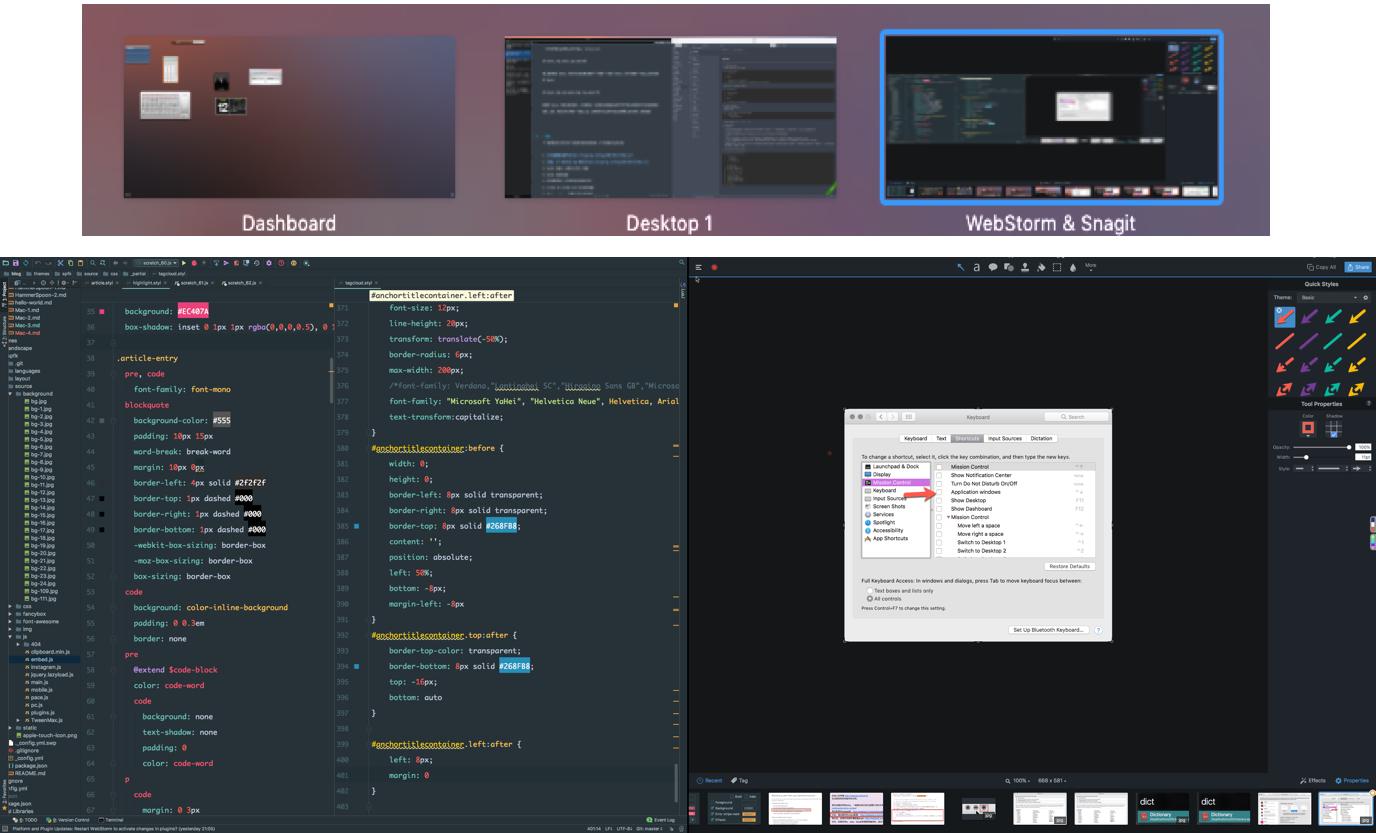This screenshot has height=833, width=1376.
Task: Click the green Run button in WebStorm
Action: coord(183,263)
